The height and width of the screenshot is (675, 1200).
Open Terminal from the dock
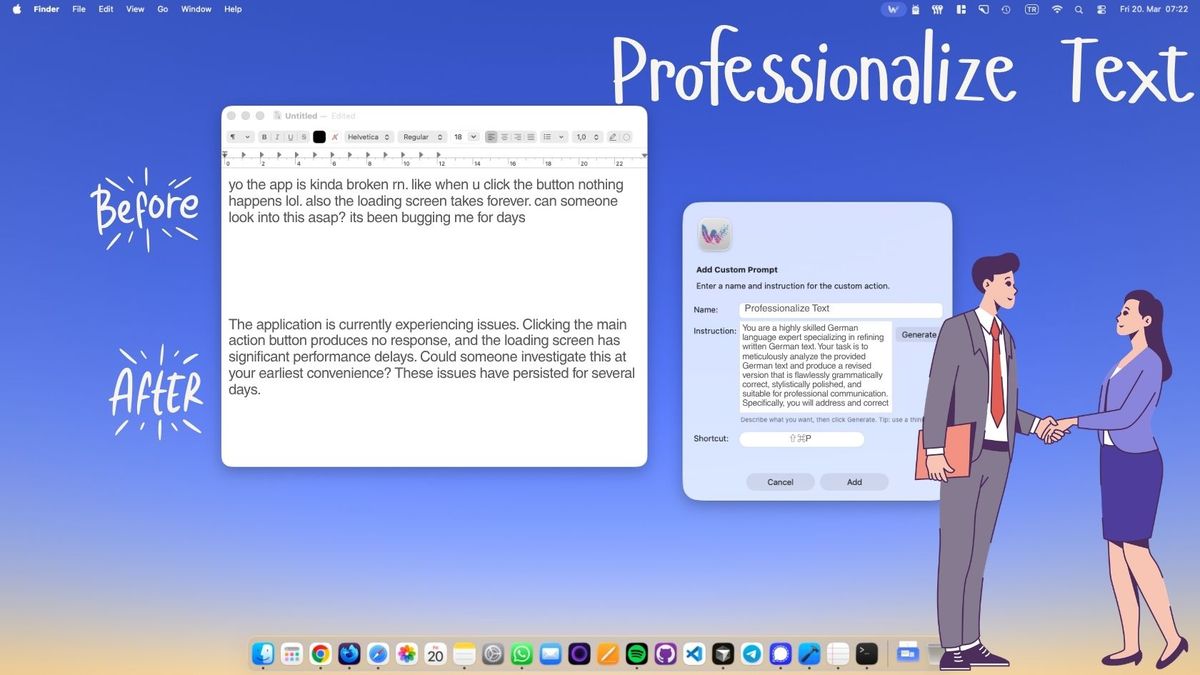pyautogui.click(x=867, y=654)
